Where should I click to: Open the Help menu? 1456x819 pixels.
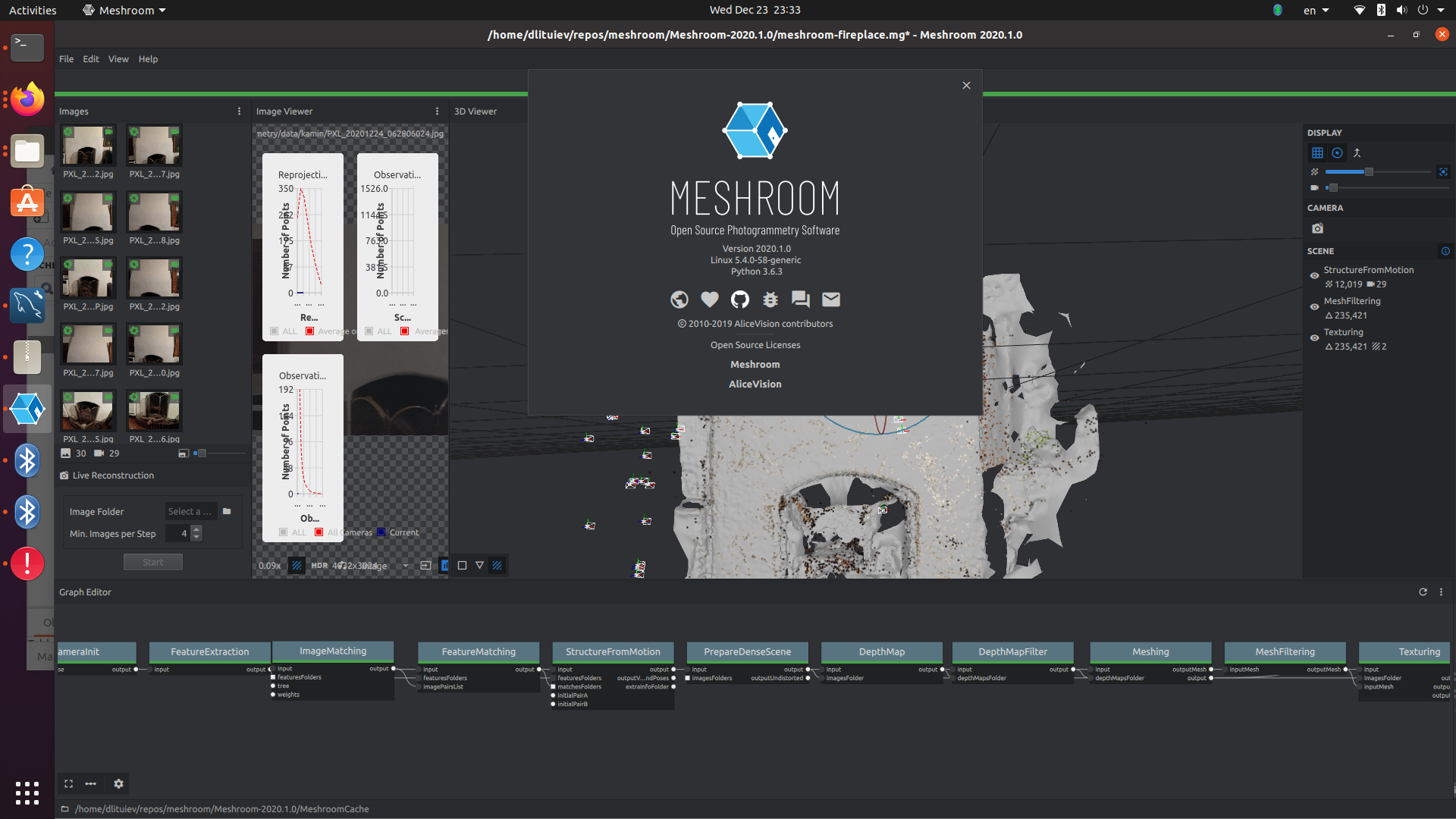click(148, 59)
